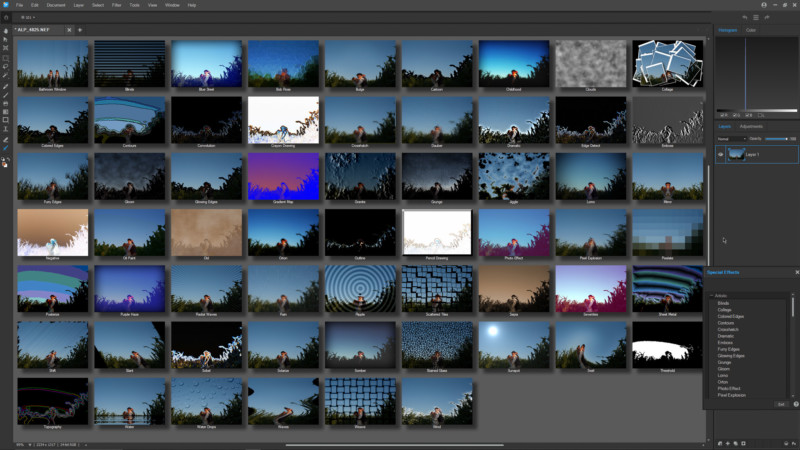Select the Eraser tool

coord(6,139)
